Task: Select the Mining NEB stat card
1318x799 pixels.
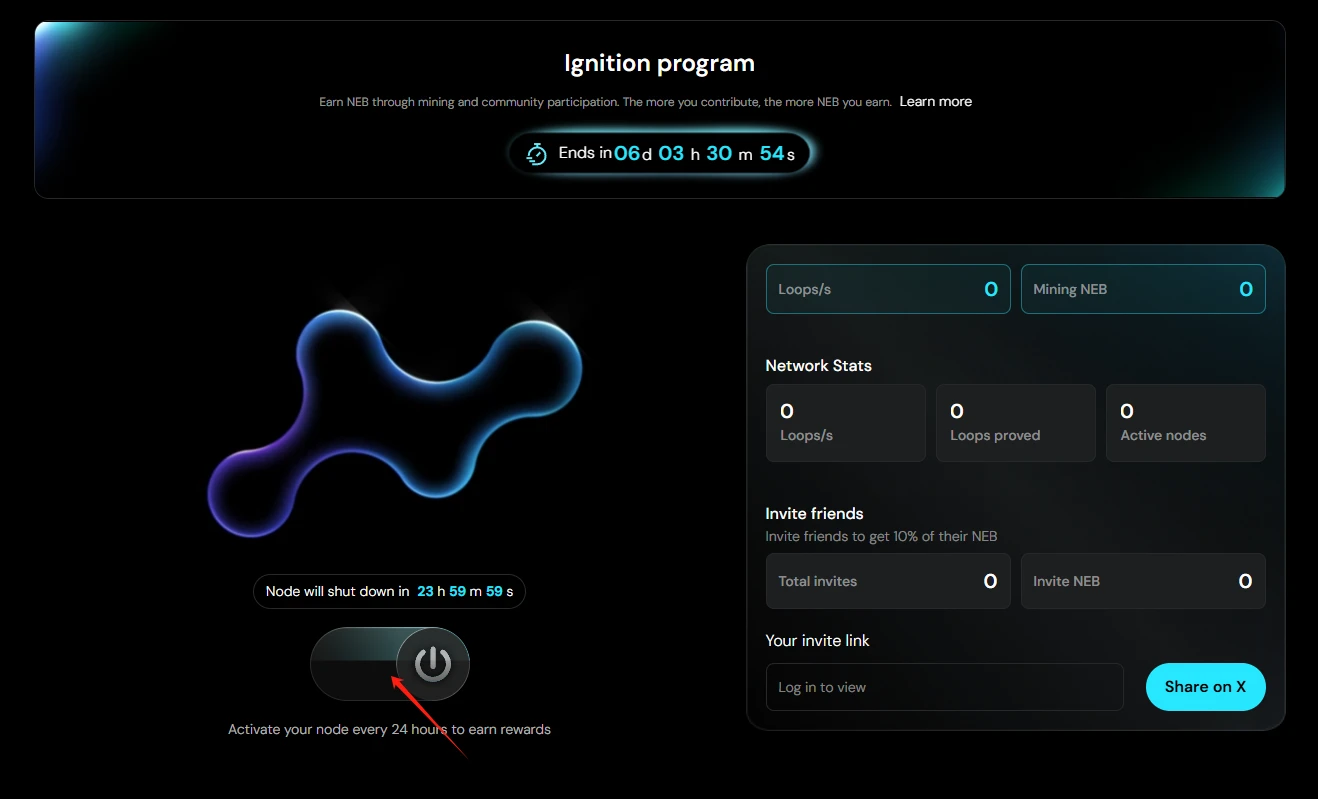Action: click(1142, 289)
